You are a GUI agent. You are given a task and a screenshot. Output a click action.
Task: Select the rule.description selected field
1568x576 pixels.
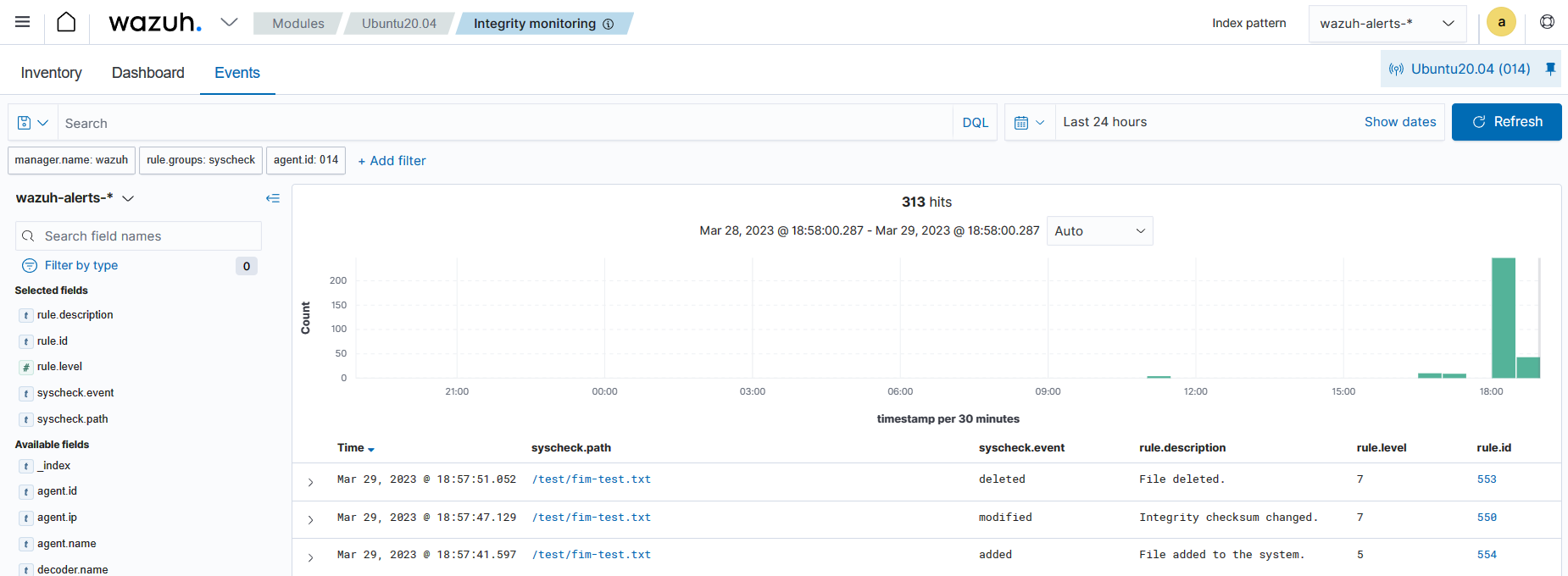(75, 315)
